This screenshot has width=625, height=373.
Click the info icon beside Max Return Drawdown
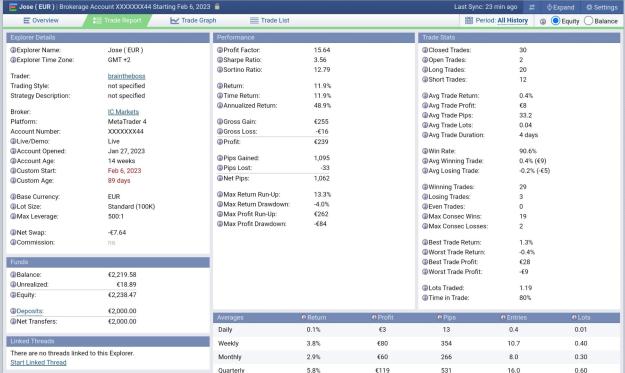[x=220, y=204]
